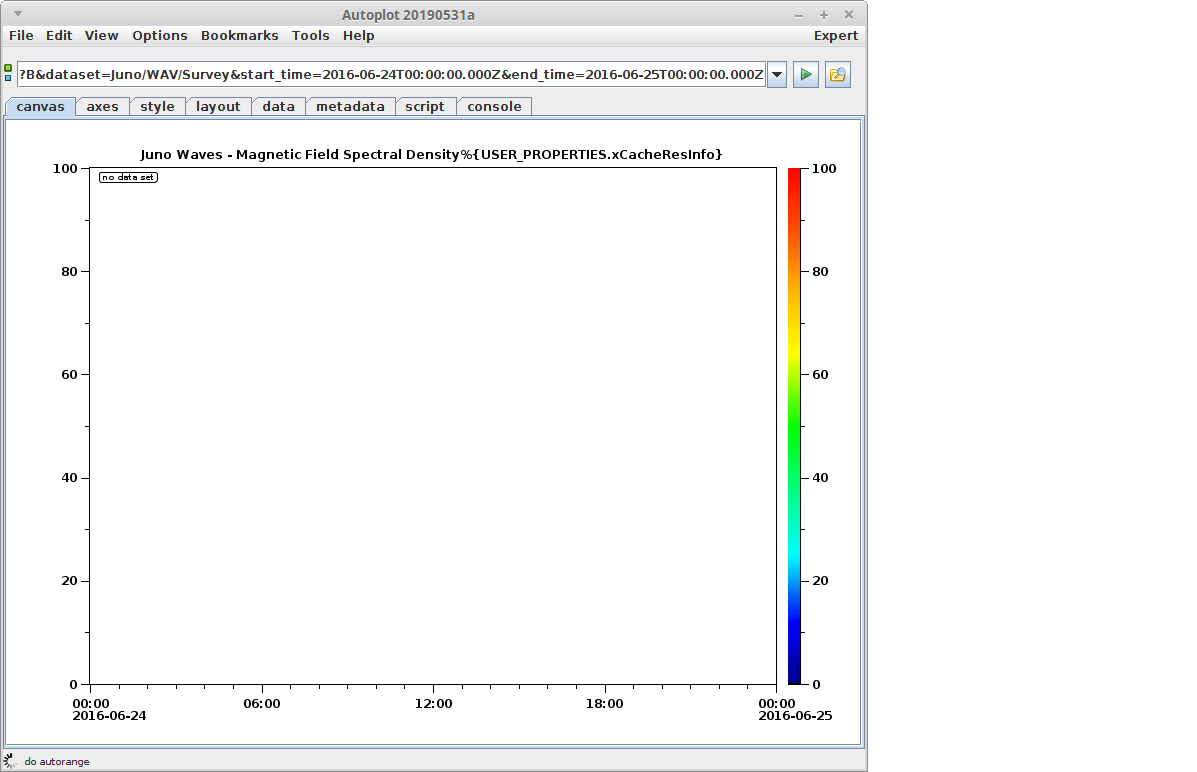Select the canvas tab
Screen dimensions: 1197x772
tap(40, 107)
